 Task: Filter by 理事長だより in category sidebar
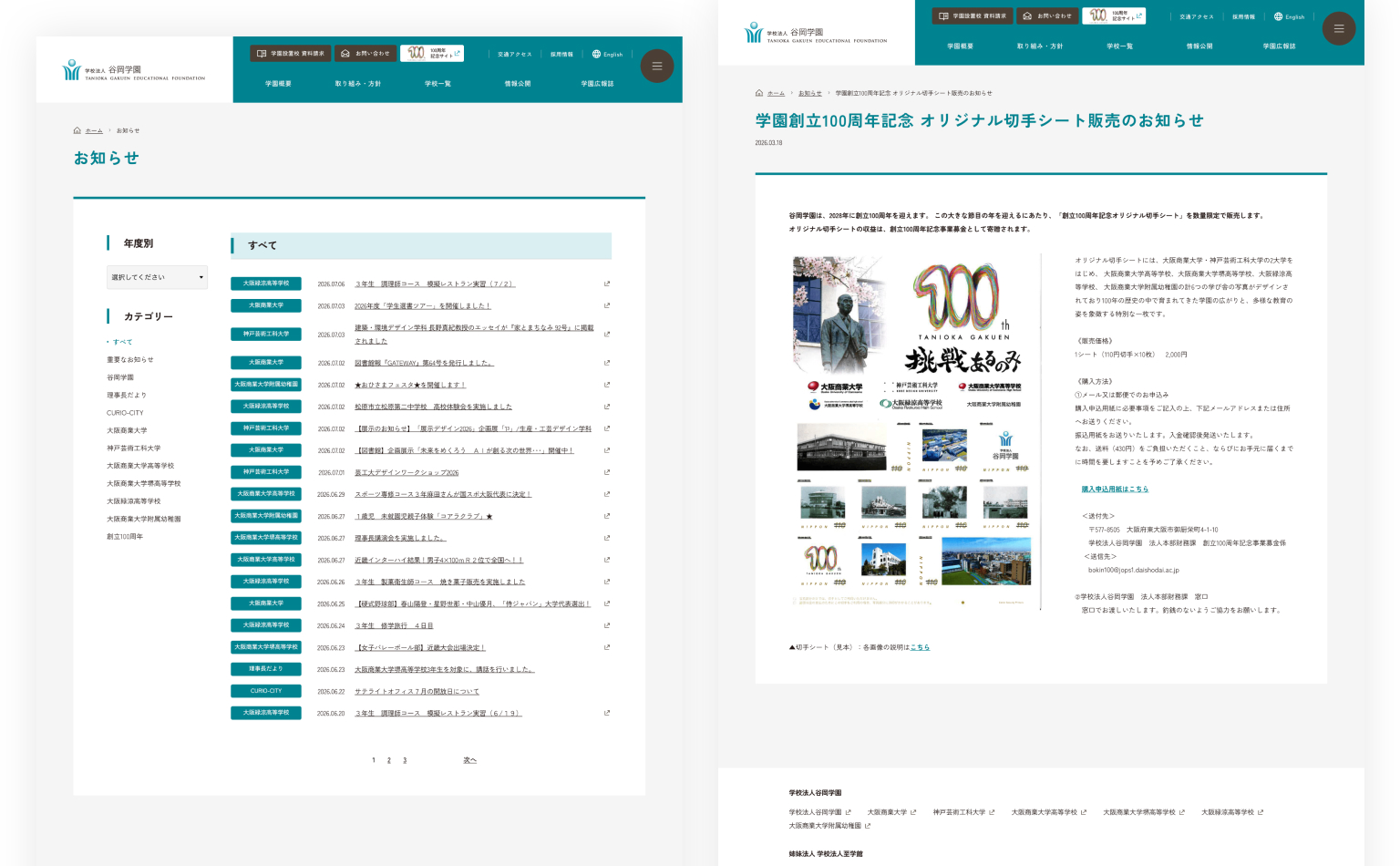[127, 395]
